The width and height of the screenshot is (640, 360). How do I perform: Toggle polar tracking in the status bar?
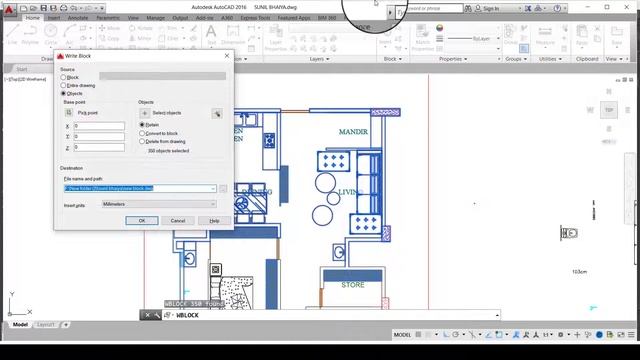(456, 334)
